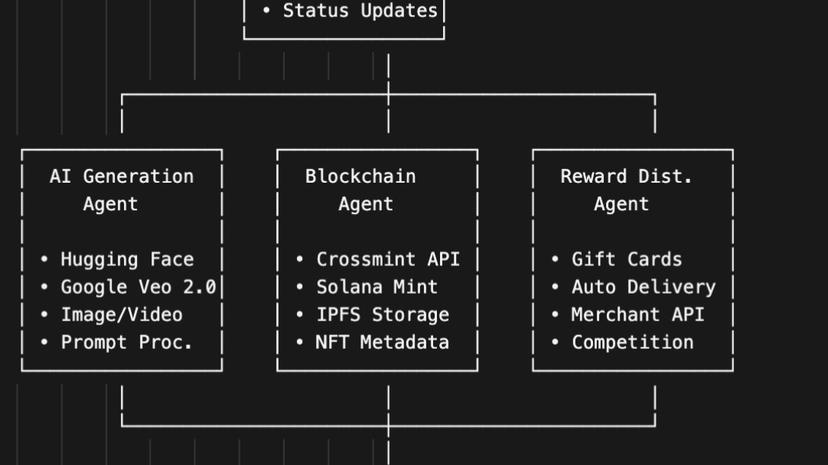
Task: Click the Prompt Proc. list item
Action: pyautogui.click(x=127, y=342)
